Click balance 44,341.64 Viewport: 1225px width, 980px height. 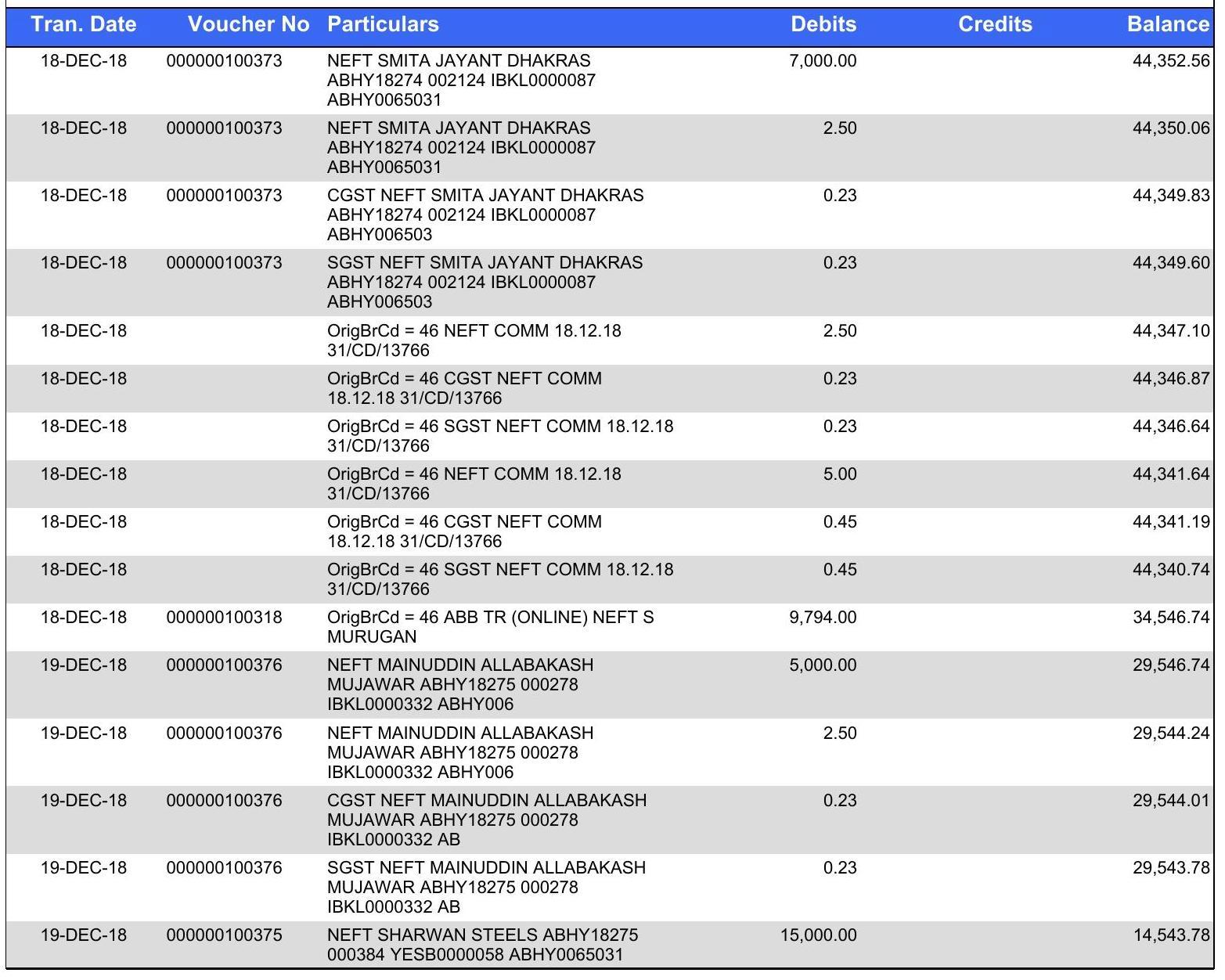[x=1171, y=474]
